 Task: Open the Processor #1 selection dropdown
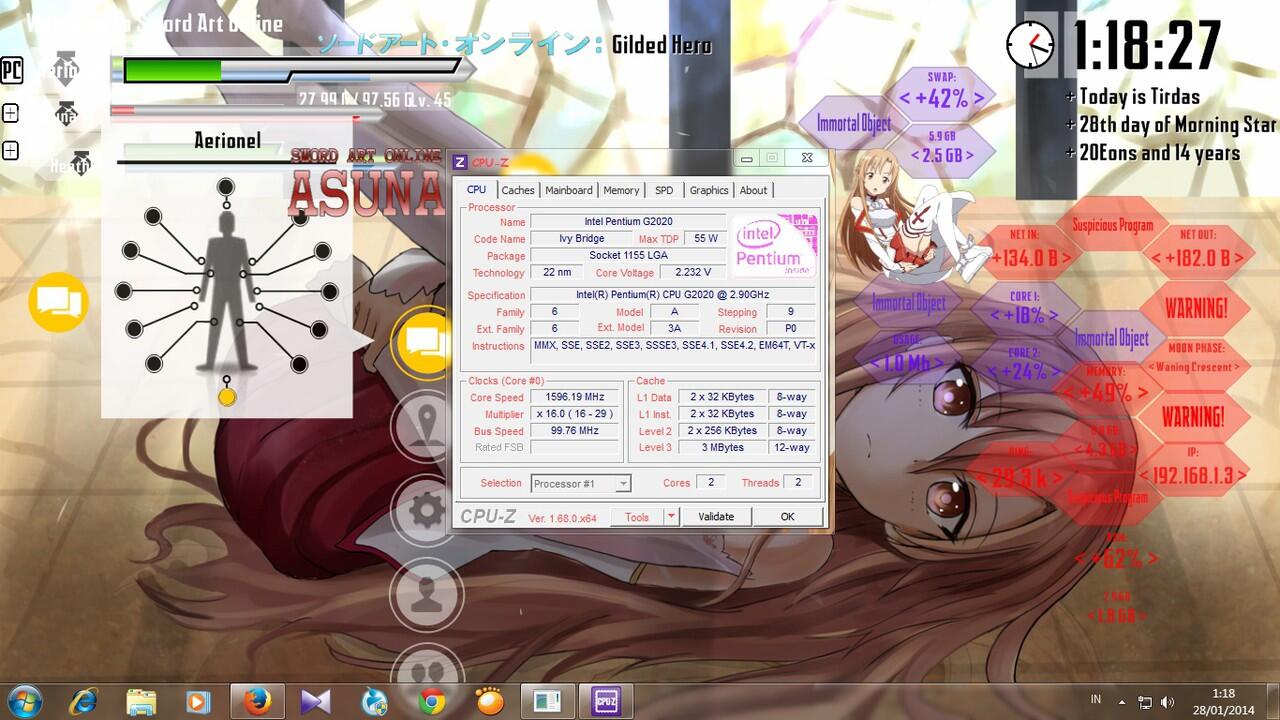point(580,483)
